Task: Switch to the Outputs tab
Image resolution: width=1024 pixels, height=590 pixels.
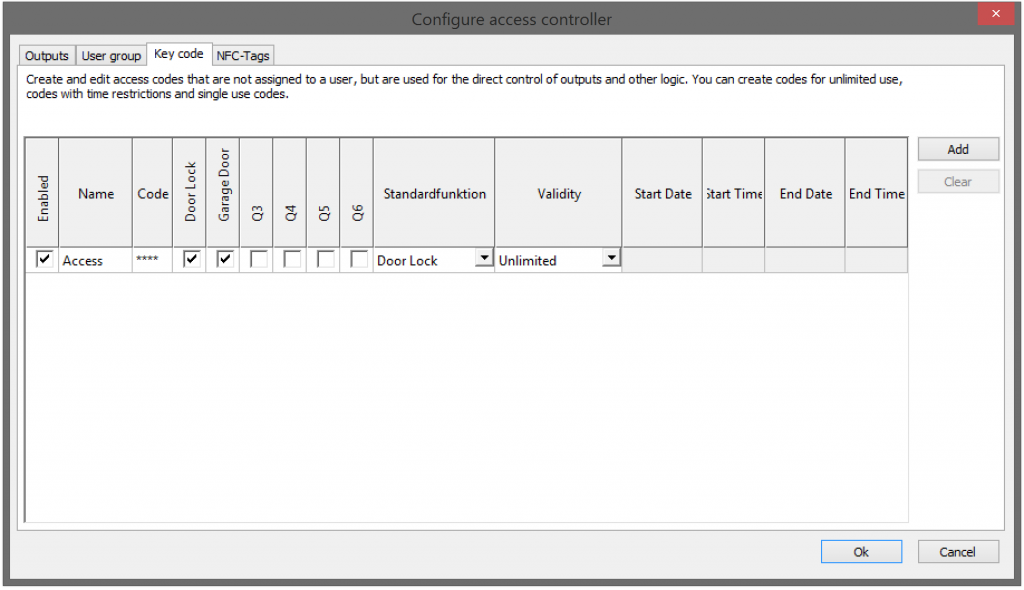Action: (46, 55)
